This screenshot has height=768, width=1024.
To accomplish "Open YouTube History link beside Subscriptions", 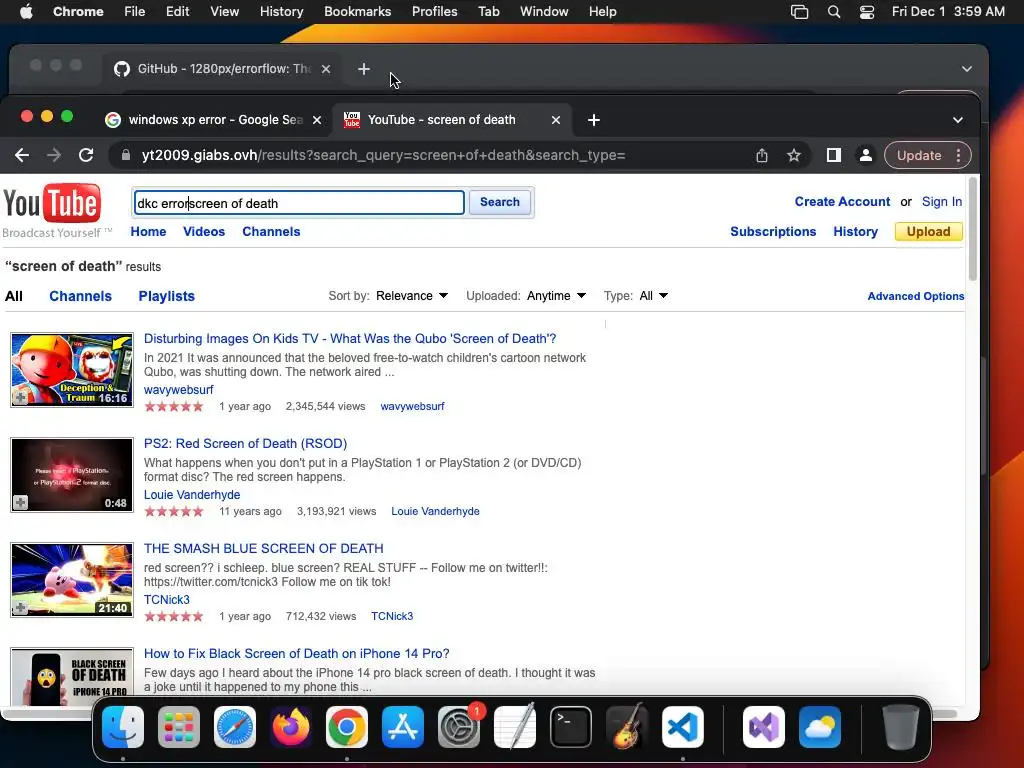I will tap(855, 232).
